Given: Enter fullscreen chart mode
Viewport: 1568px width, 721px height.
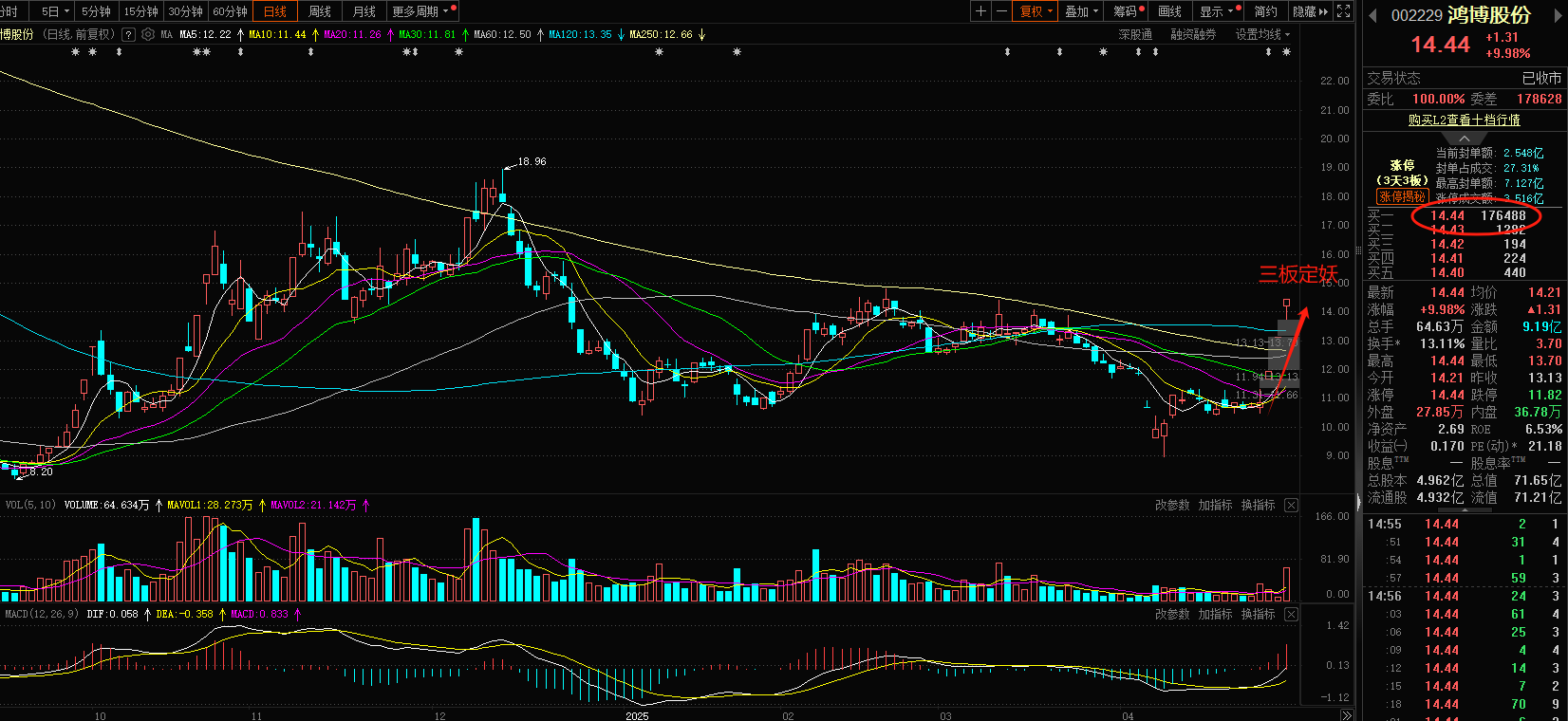Looking at the screenshot, I should pyautogui.click(x=1344, y=11).
